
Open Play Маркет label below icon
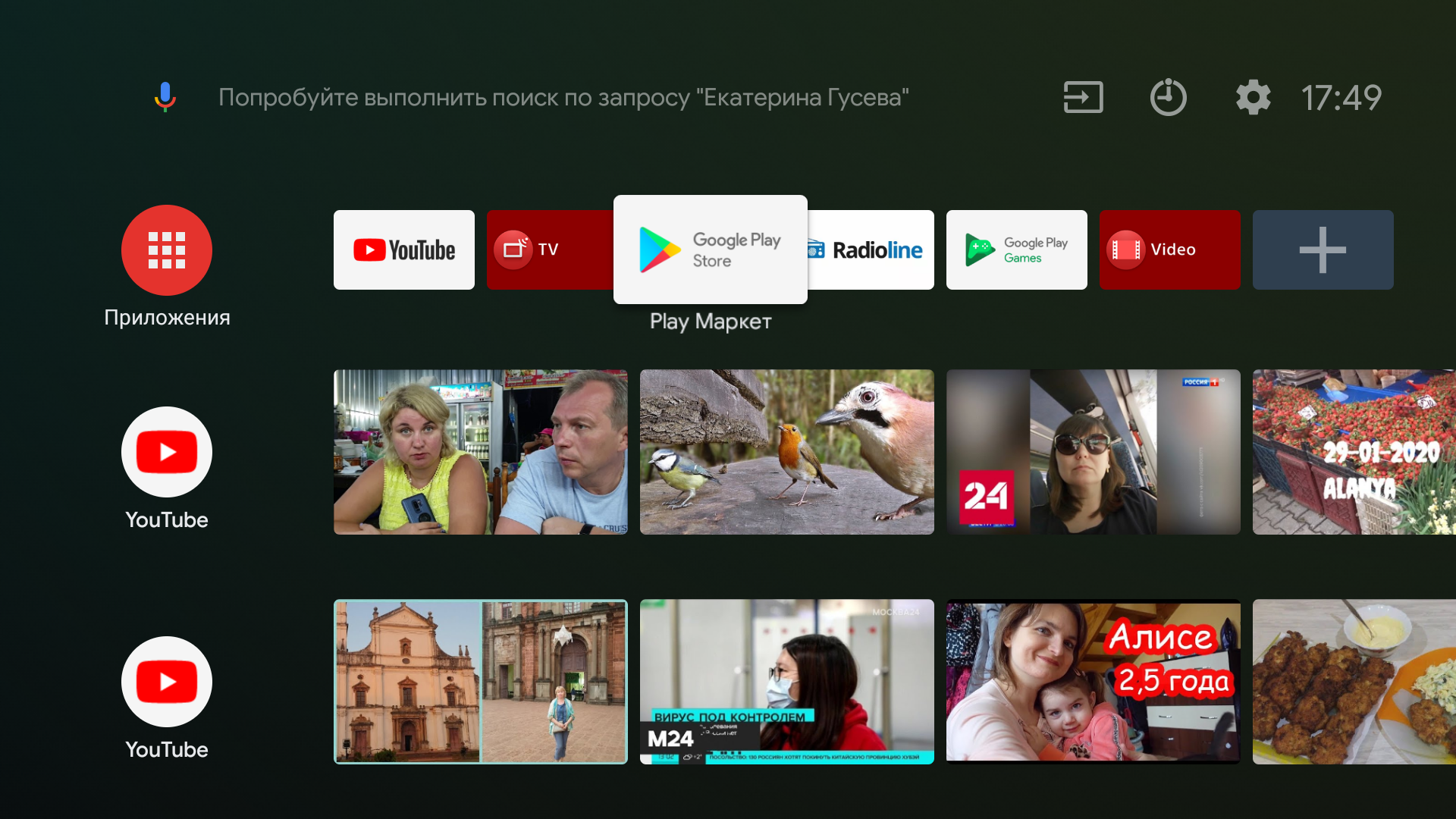[x=710, y=321]
